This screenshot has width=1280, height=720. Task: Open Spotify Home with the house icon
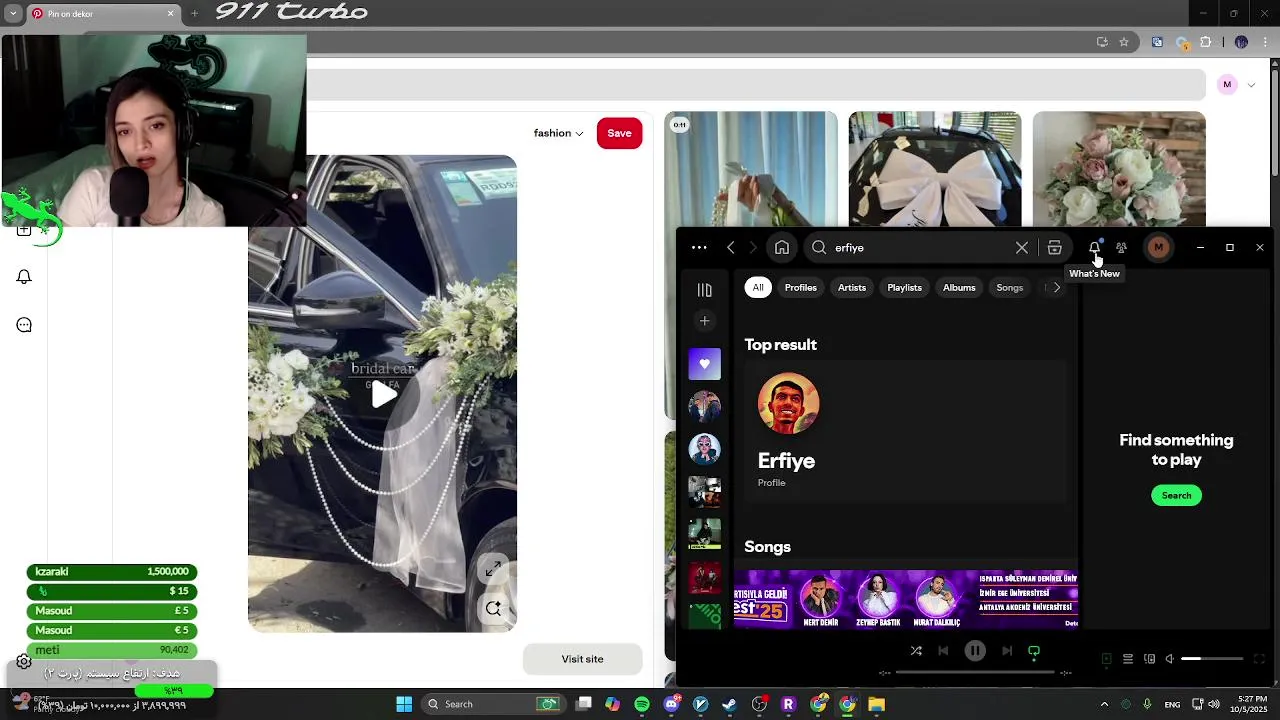pos(782,248)
